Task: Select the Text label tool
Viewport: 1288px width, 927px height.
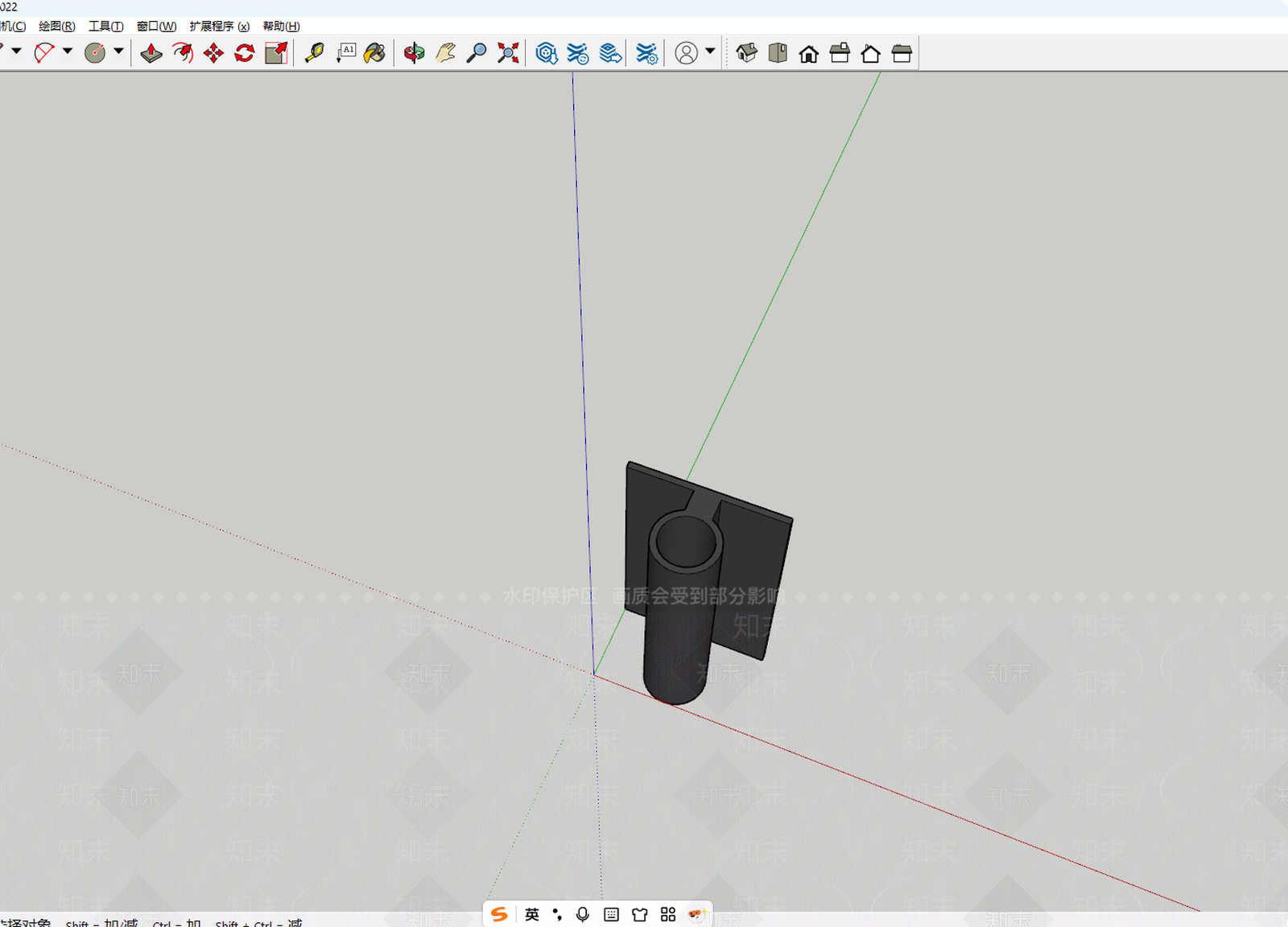Action: pos(345,53)
